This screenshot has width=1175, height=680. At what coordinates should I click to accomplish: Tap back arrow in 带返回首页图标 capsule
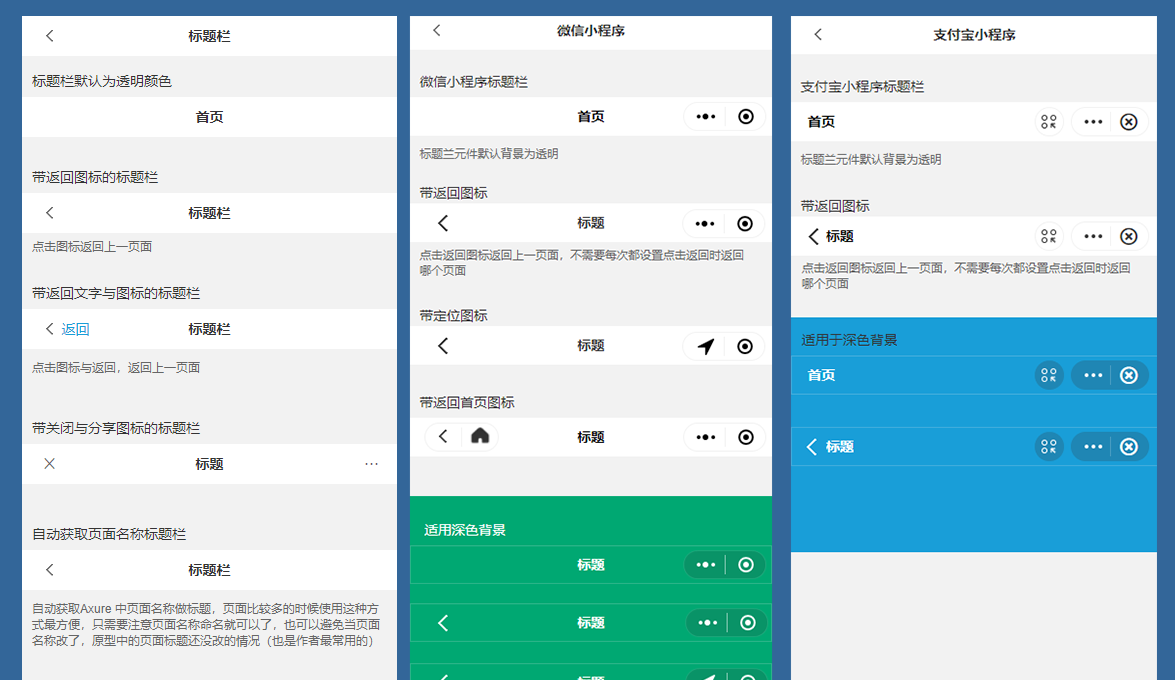443,436
